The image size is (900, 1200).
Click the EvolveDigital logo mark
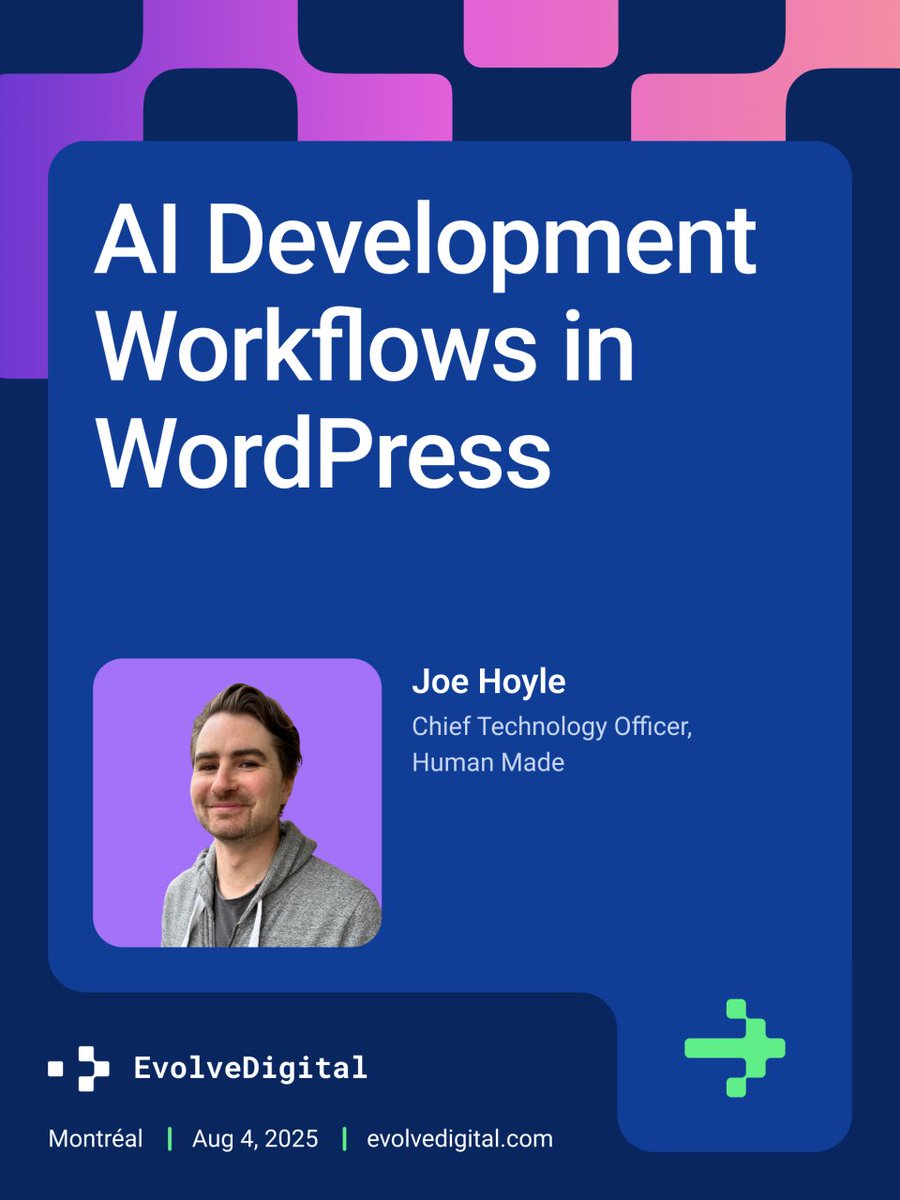coord(79,1068)
